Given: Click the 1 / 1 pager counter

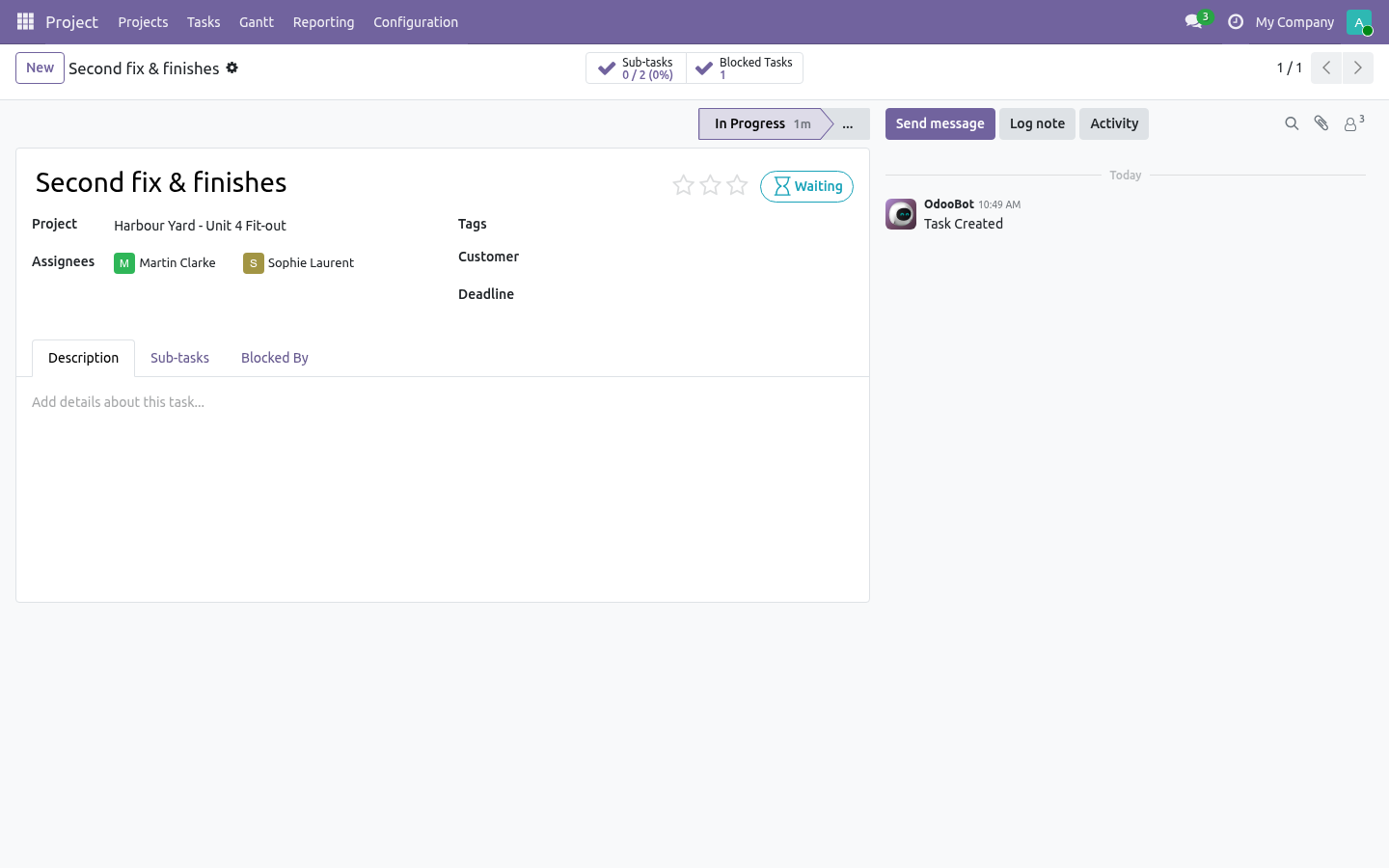Looking at the screenshot, I should pos(1290,68).
